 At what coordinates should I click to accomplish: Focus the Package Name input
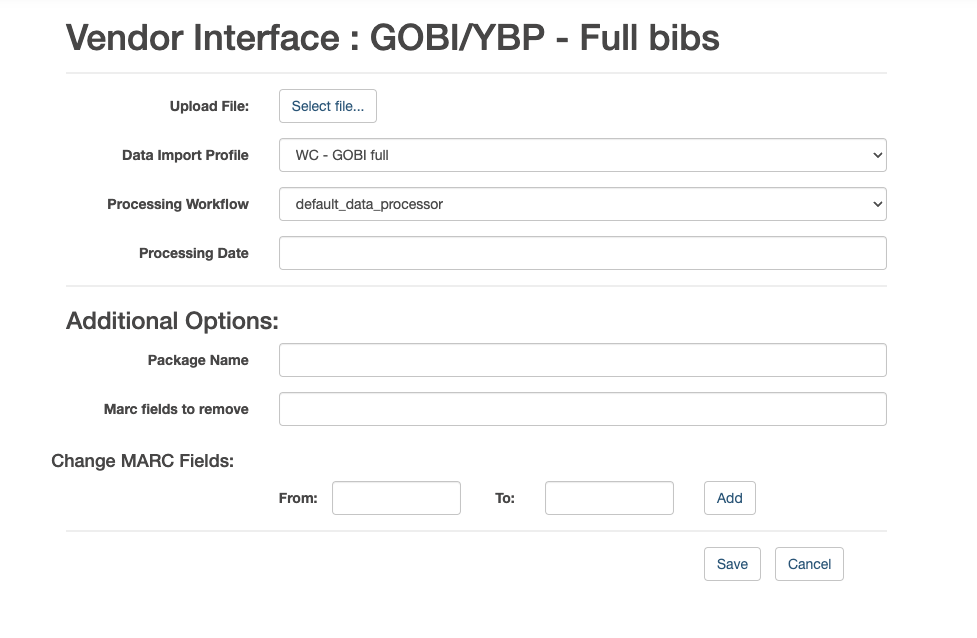[x=583, y=360]
